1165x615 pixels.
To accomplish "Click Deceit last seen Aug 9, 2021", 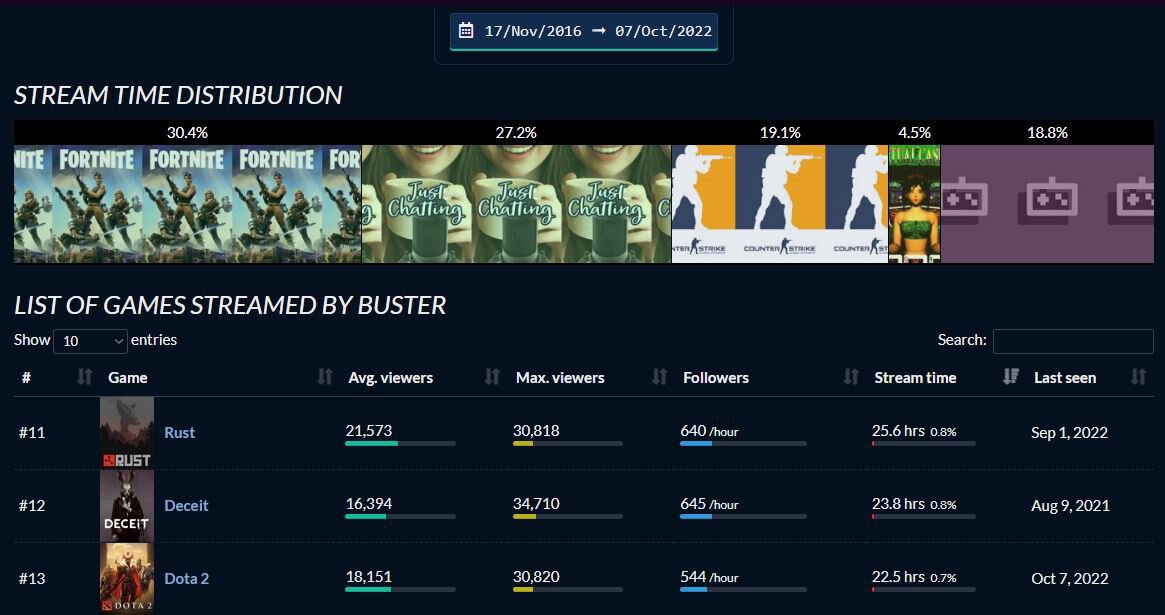I will coord(1071,505).
